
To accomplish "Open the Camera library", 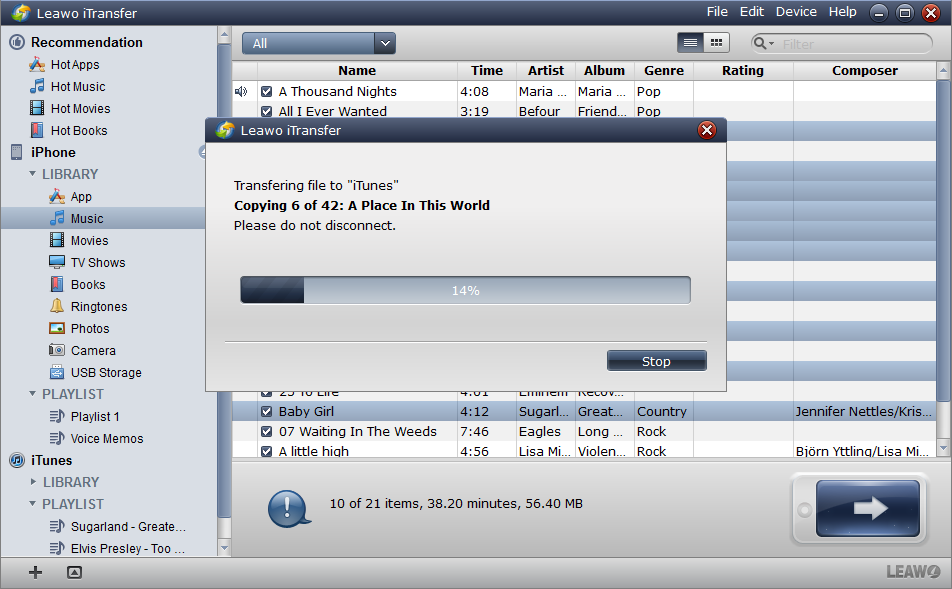I will pos(82,350).
